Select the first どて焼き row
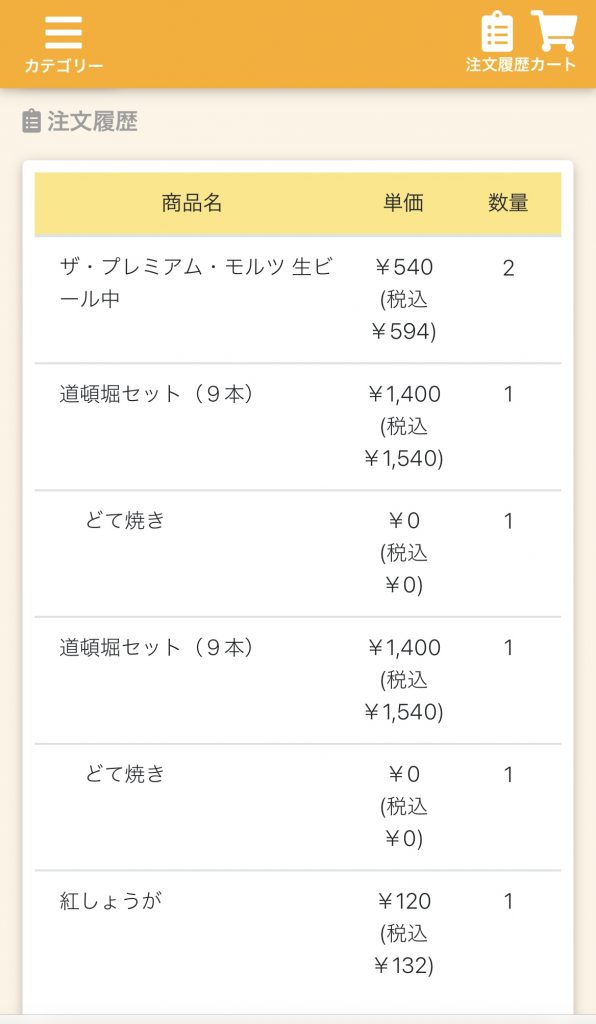The width and height of the screenshot is (596, 1024). 298,553
